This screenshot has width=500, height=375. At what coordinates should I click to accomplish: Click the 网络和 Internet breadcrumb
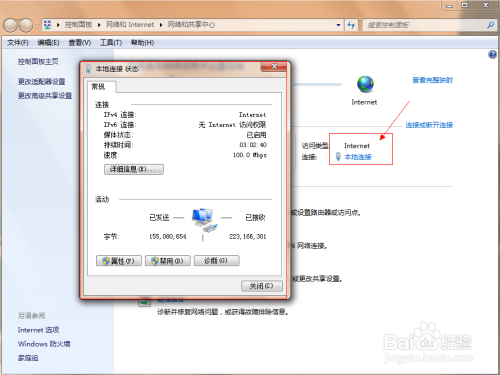pyautogui.click(x=130, y=25)
